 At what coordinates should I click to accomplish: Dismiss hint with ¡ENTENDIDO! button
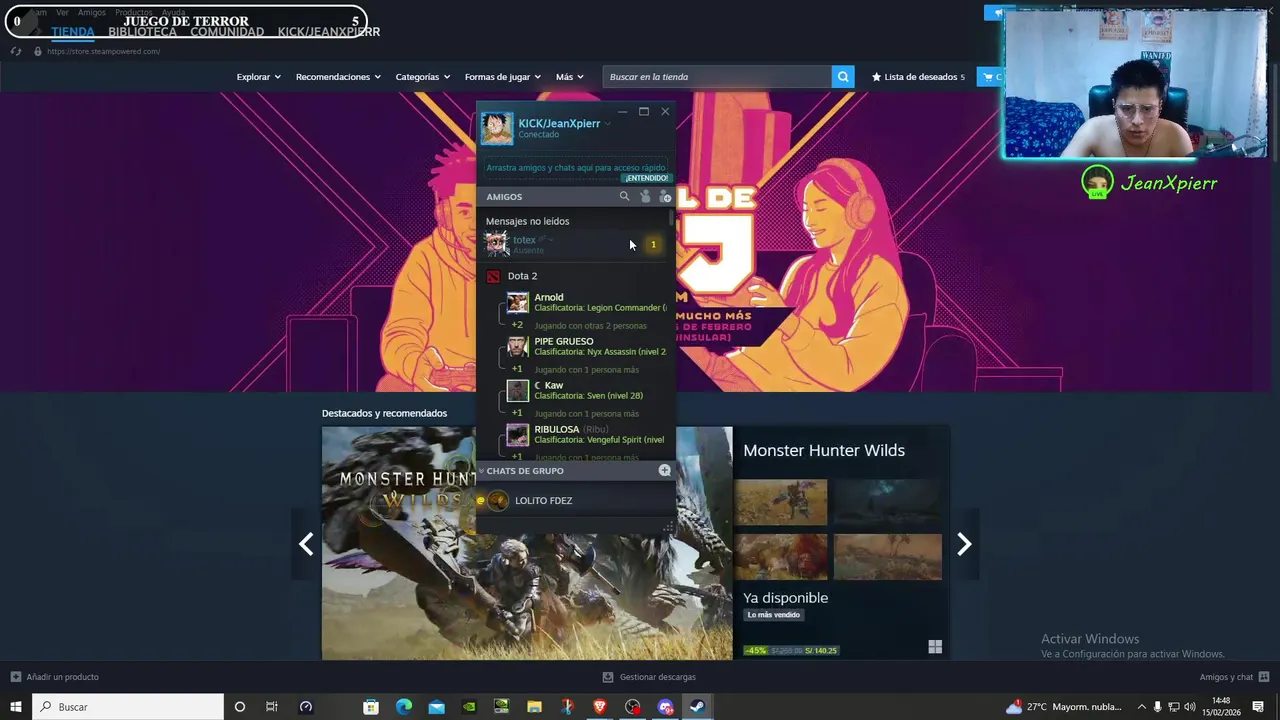[647, 178]
